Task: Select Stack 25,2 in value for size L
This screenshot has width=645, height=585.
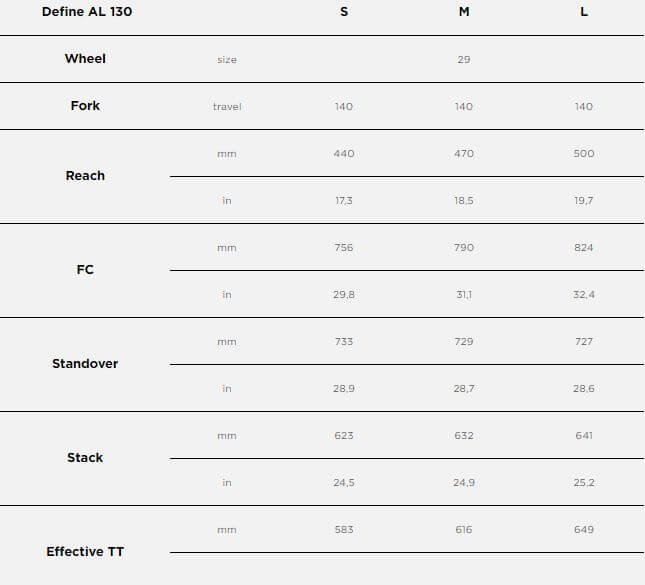Action: [x=584, y=482]
